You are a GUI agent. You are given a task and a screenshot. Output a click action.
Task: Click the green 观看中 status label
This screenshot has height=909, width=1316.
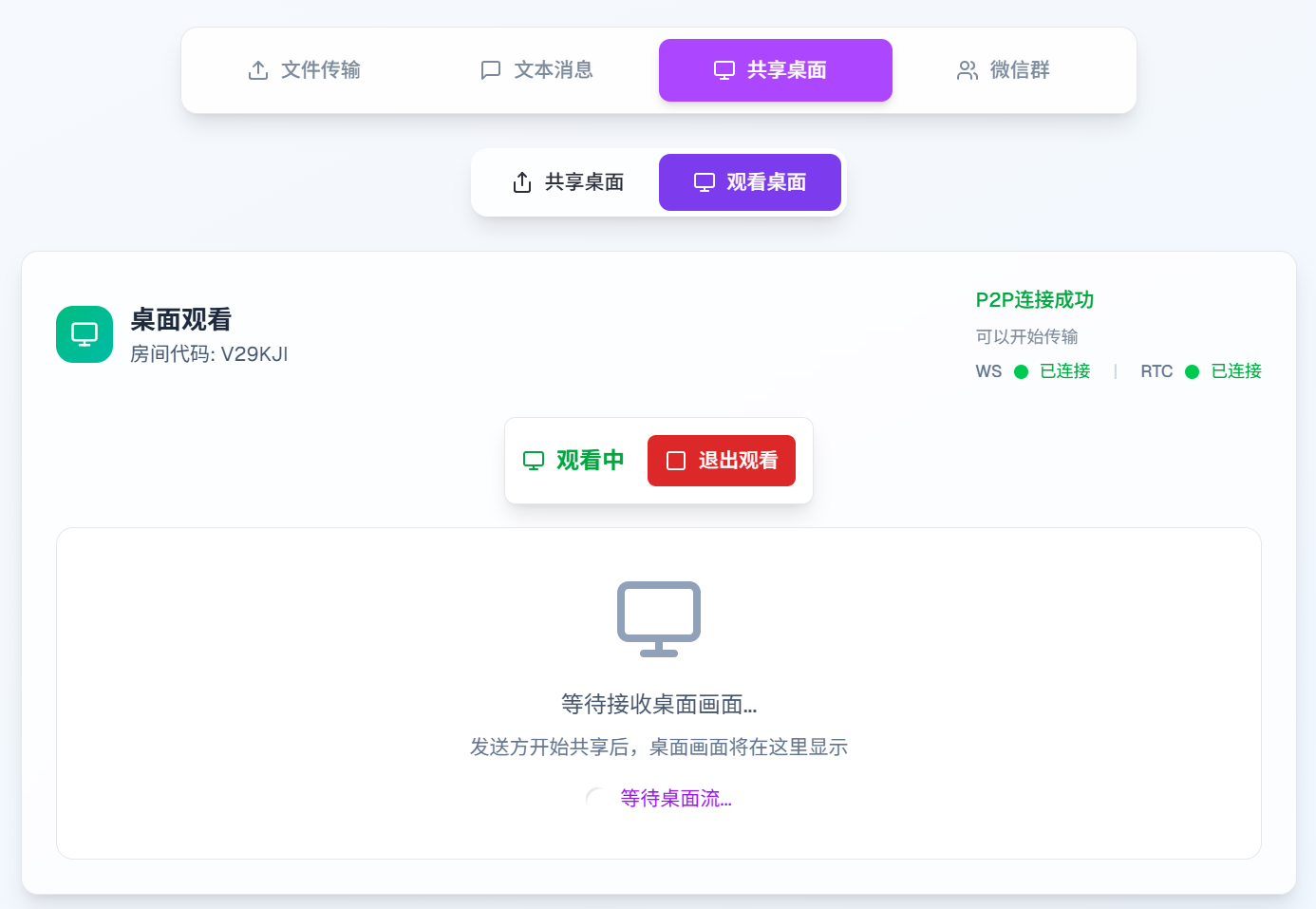pos(591,461)
